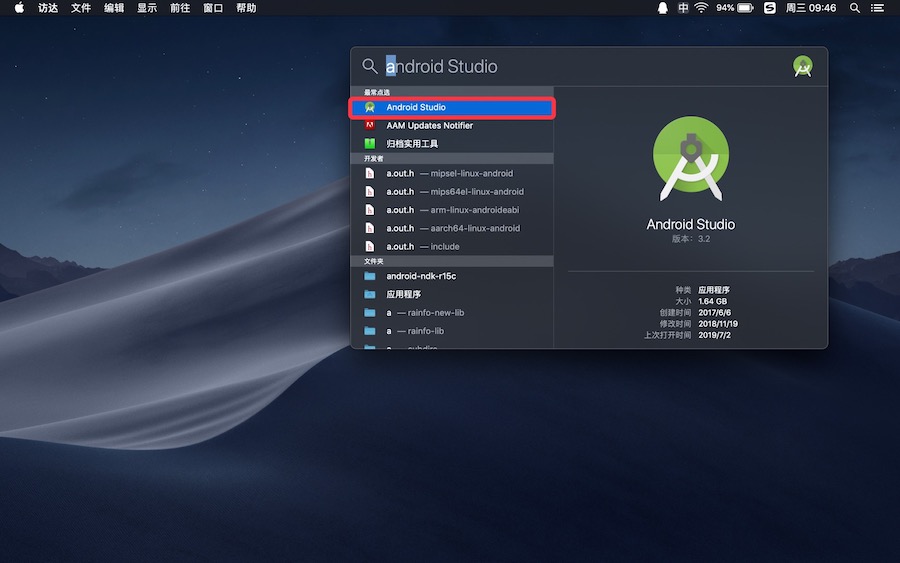Open the 文件 menu

pyautogui.click(x=81, y=8)
